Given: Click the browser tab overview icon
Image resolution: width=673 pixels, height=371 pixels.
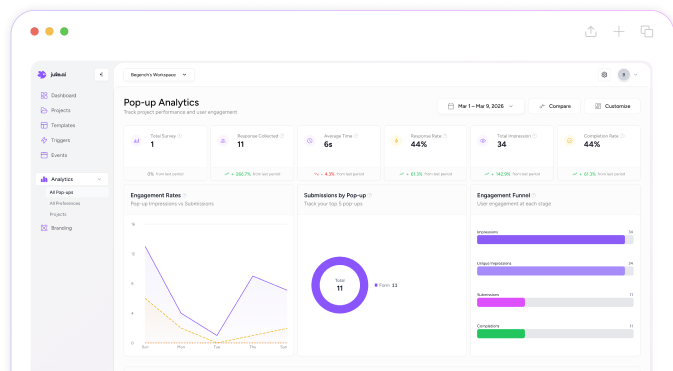Looking at the screenshot, I should pos(647,31).
